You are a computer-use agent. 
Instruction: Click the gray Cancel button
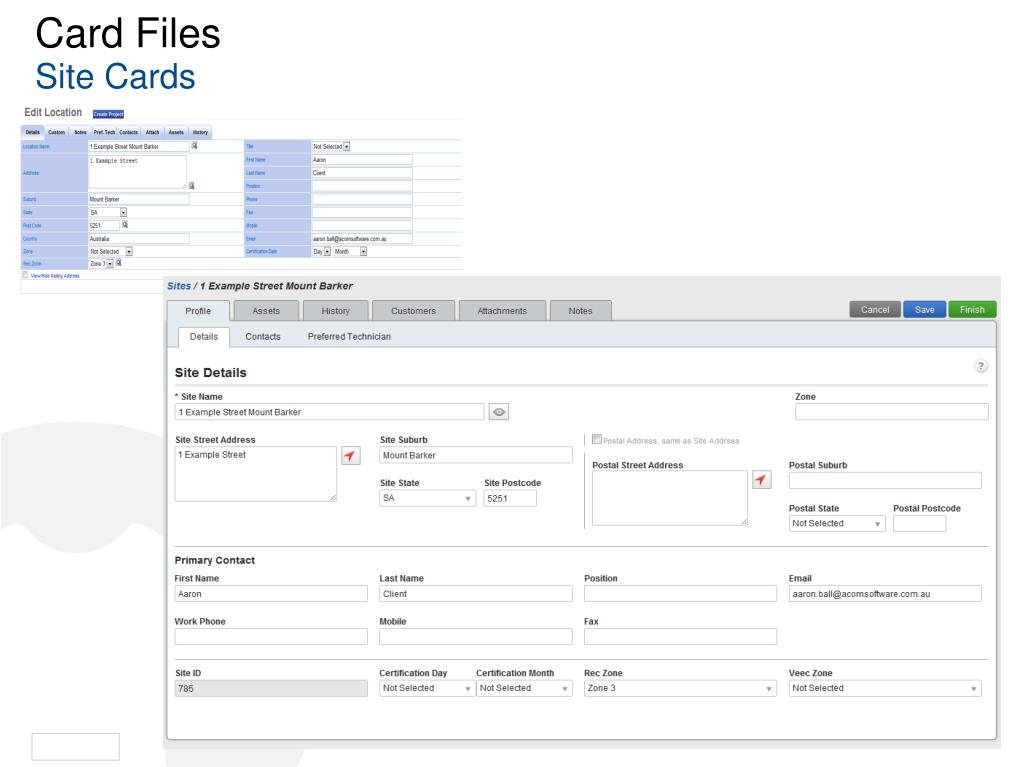tap(875, 310)
